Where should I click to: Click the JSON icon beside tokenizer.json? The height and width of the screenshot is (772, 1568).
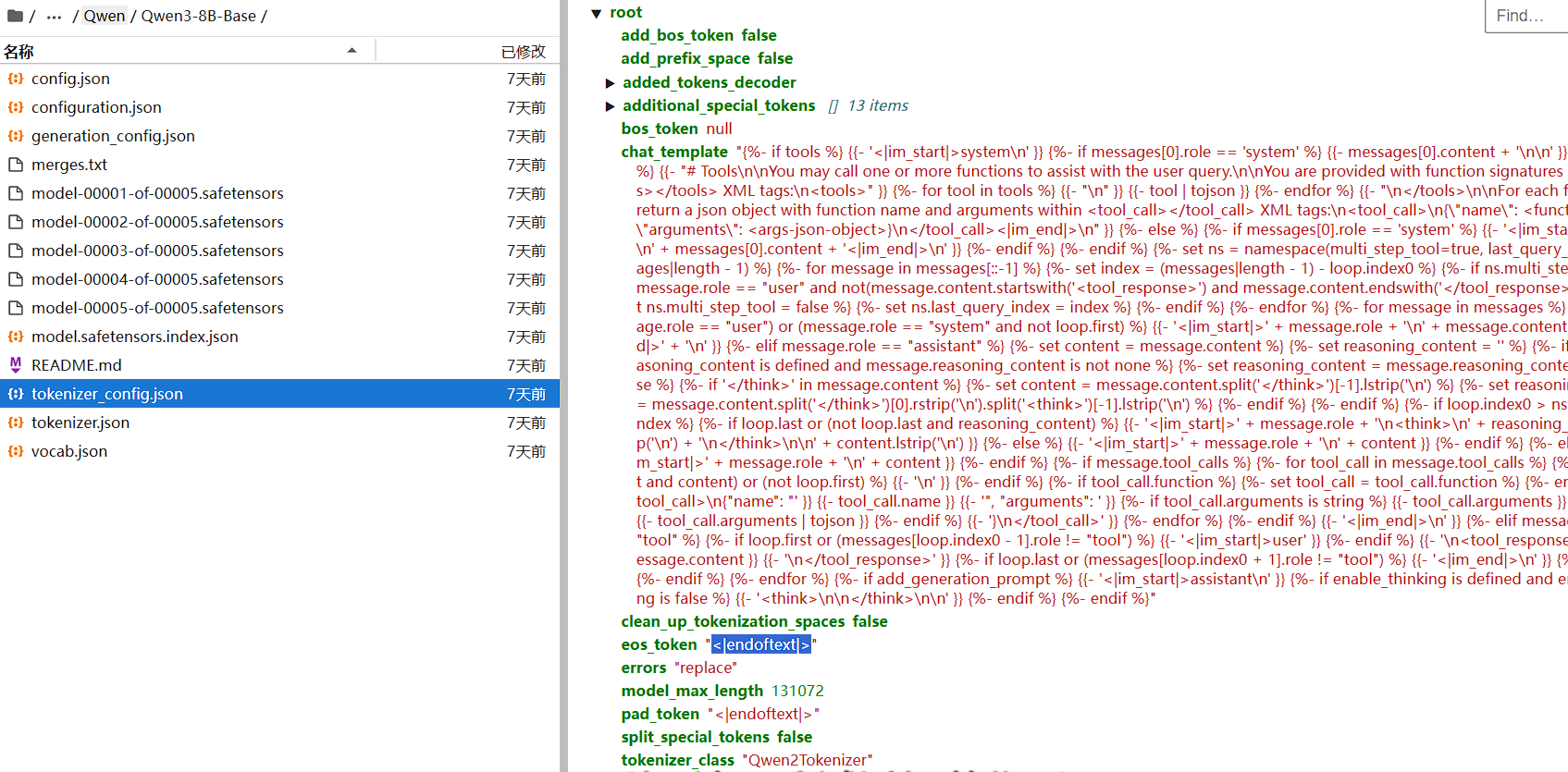pyautogui.click(x=16, y=423)
